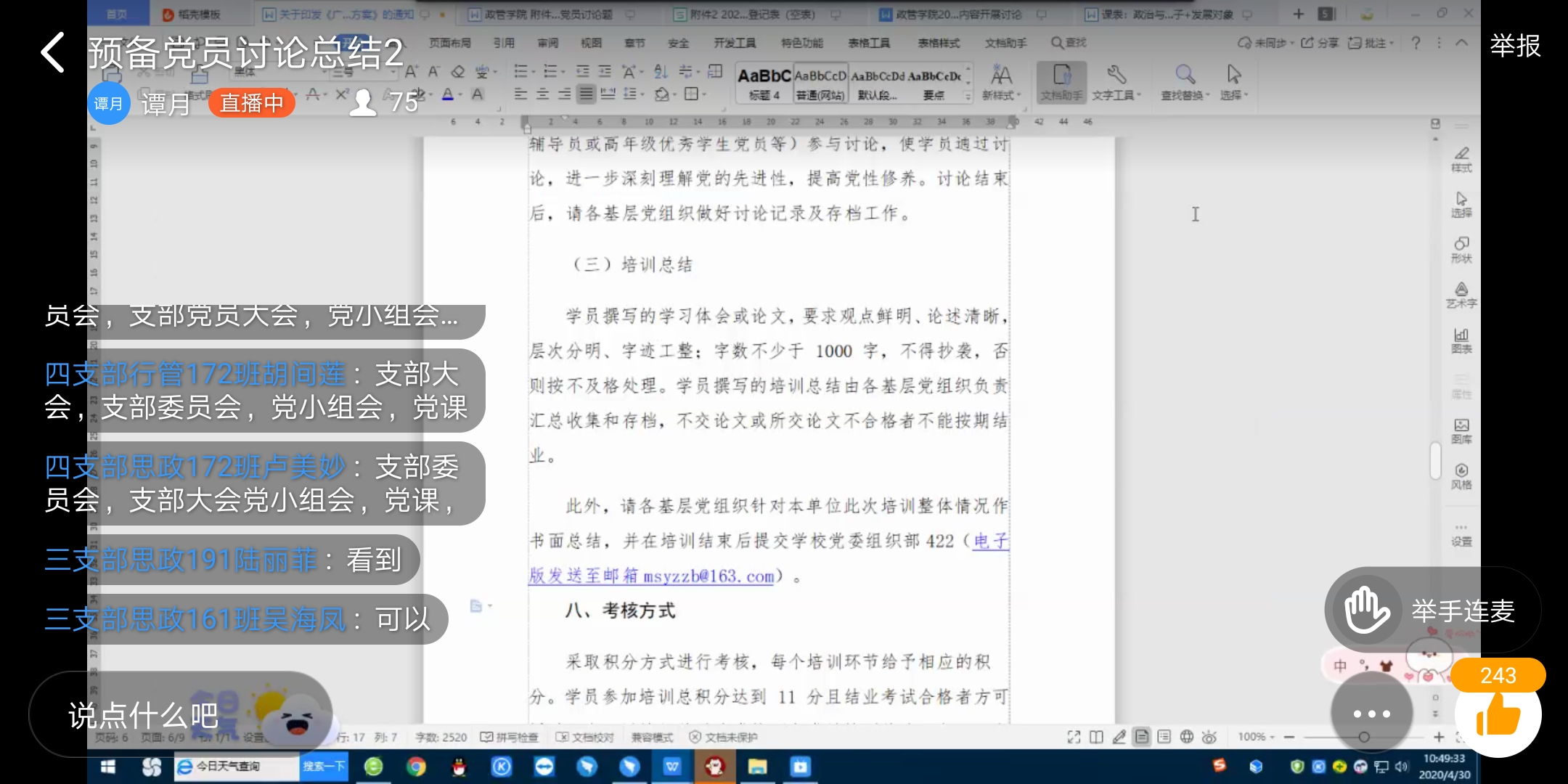
Task: Open host 谭月 avatar profile
Action: (x=108, y=104)
